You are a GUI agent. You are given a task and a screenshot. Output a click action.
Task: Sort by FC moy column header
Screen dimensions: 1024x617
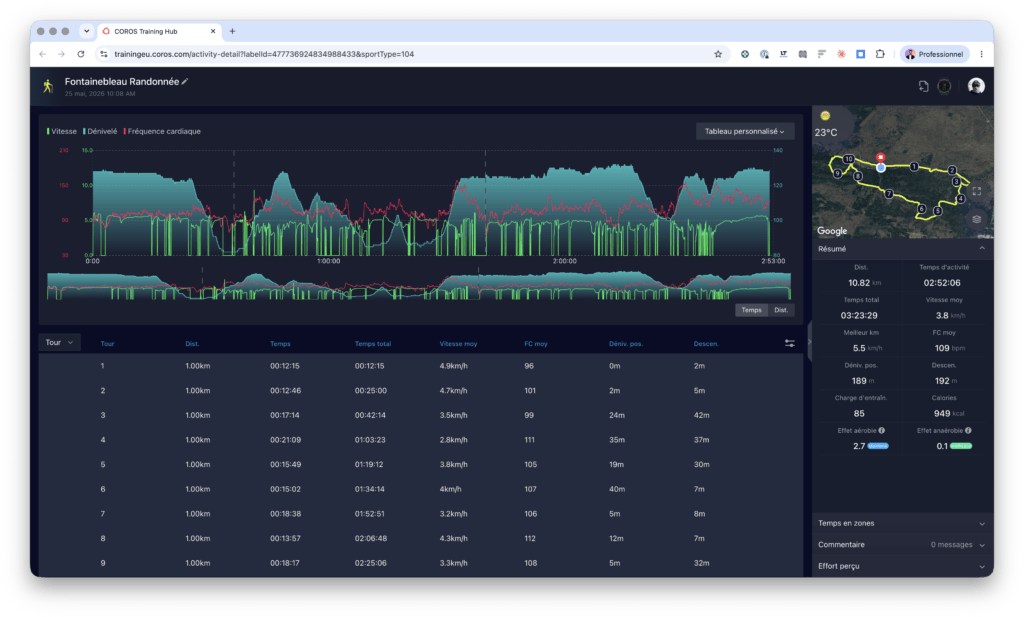(536, 343)
